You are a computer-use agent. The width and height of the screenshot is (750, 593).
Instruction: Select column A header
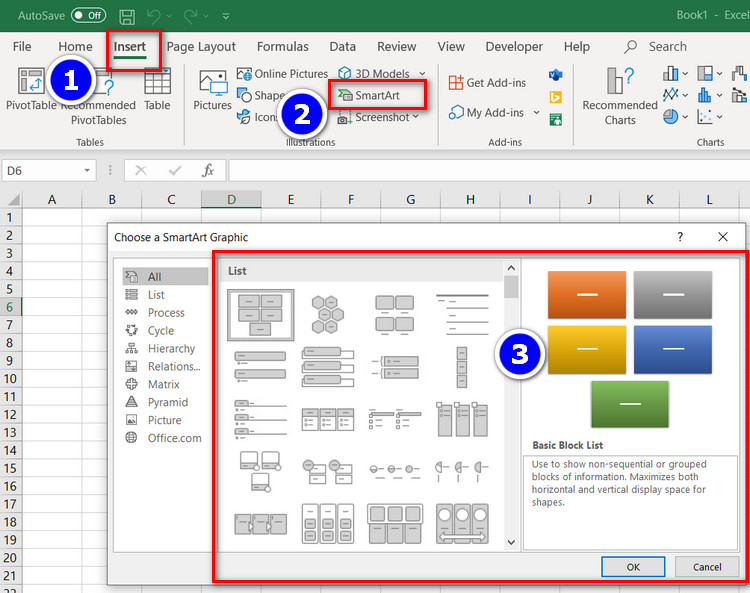(x=52, y=199)
